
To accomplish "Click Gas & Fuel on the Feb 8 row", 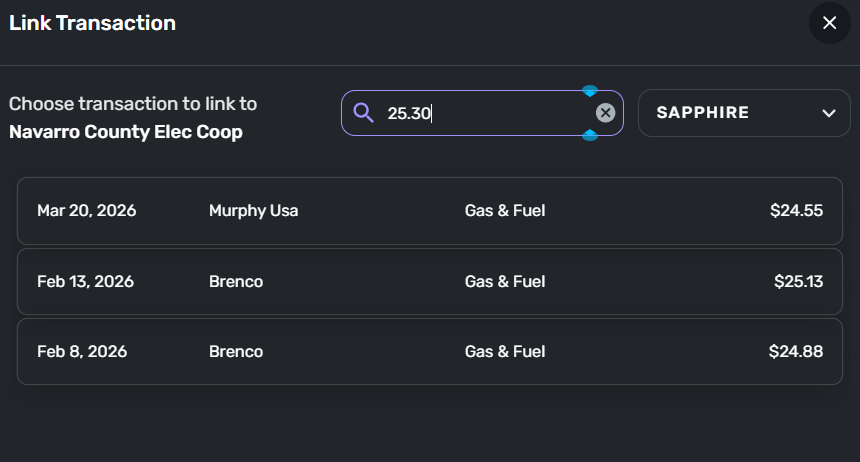I will [505, 352].
